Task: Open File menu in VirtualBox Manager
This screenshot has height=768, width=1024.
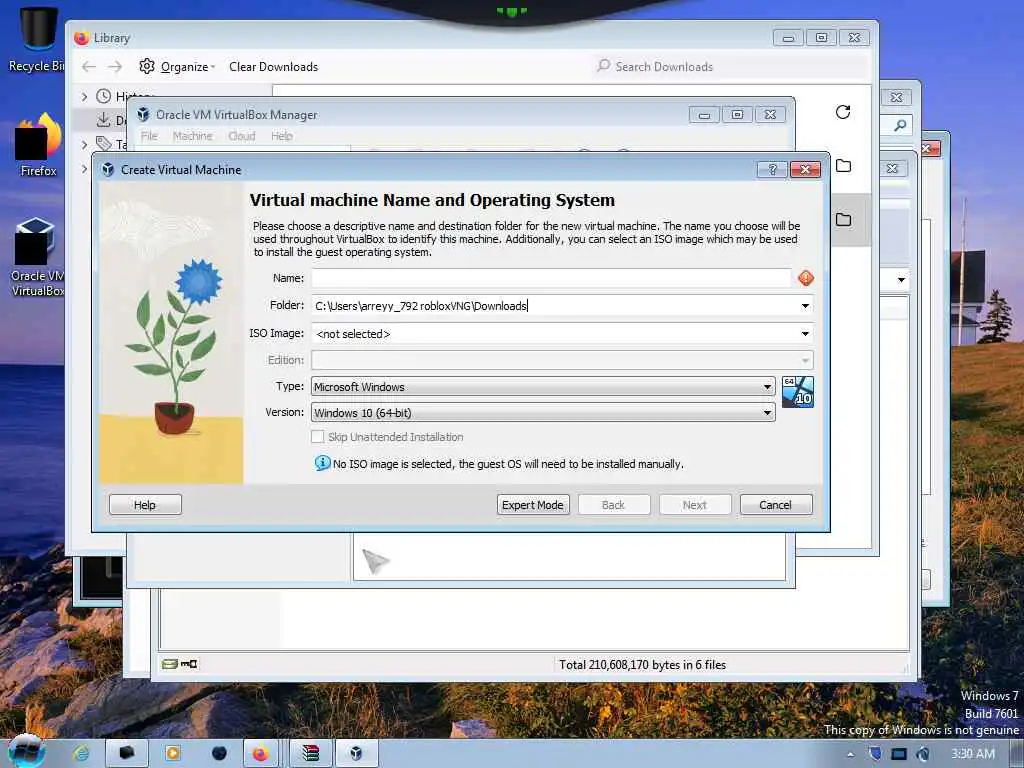Action: 149,136
